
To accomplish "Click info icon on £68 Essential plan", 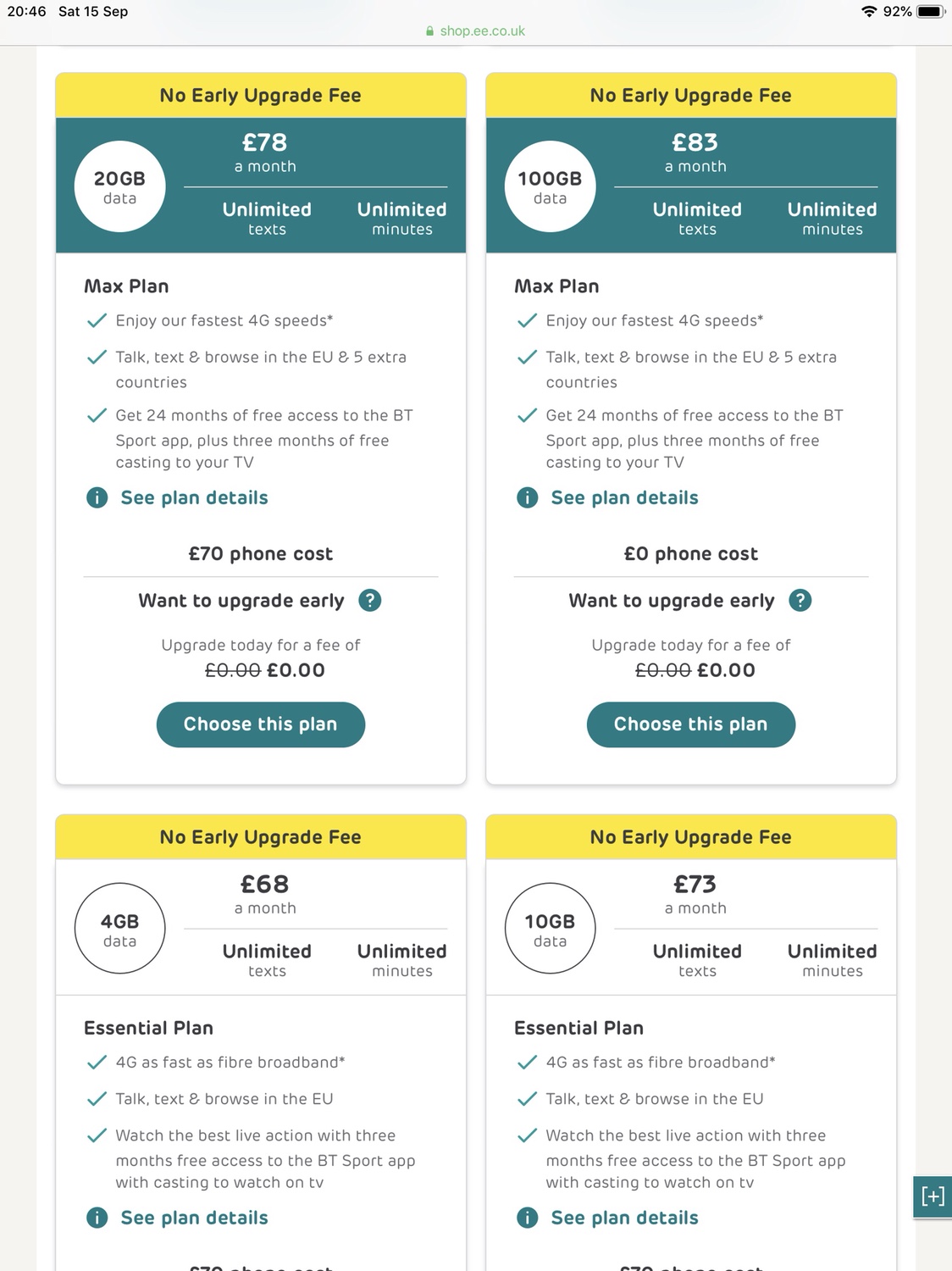I will click(x=97, y=1218).
